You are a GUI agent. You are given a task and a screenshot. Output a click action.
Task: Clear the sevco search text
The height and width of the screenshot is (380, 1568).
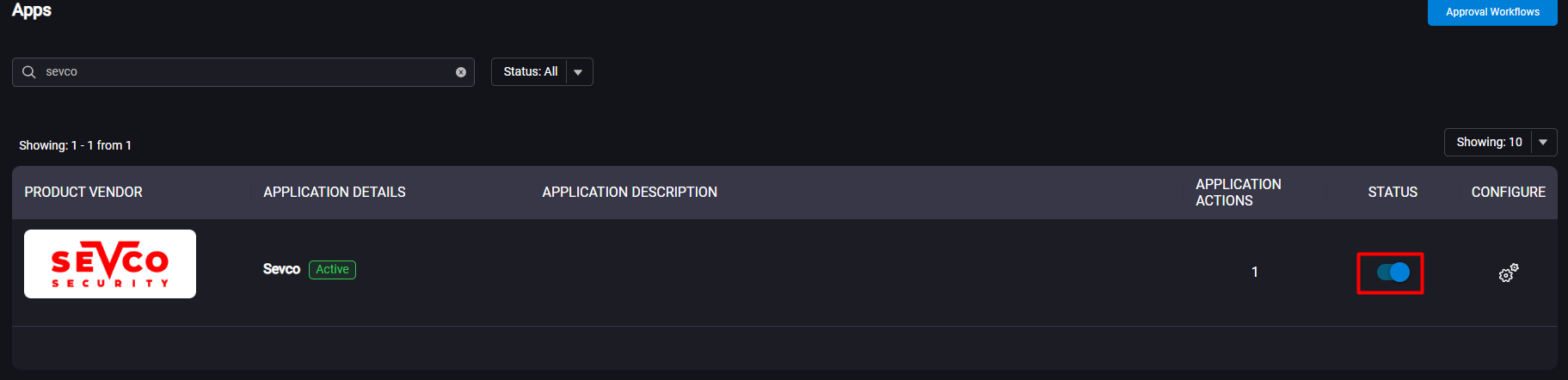(x=461, y=72)
